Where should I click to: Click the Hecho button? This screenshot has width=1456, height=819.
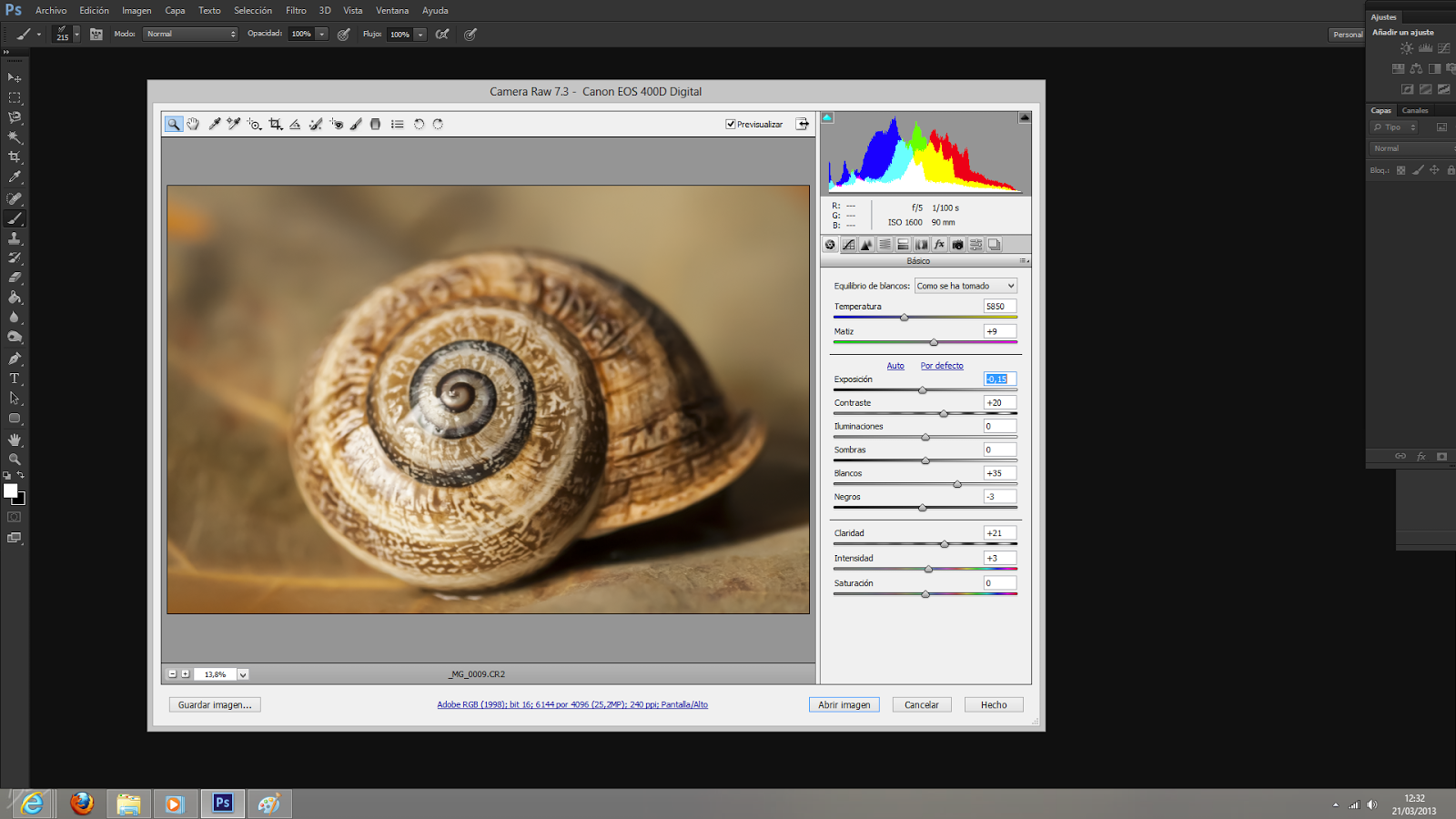(x=994, y=704)
